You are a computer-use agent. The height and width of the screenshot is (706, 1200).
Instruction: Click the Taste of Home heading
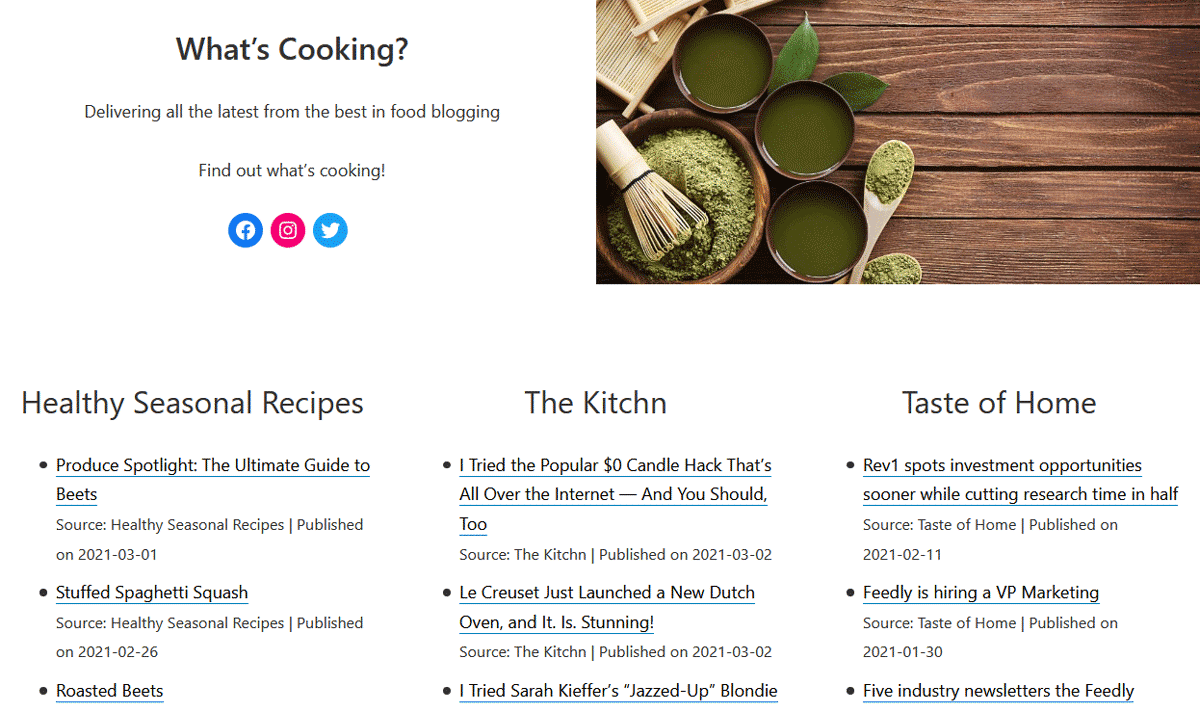998,403
